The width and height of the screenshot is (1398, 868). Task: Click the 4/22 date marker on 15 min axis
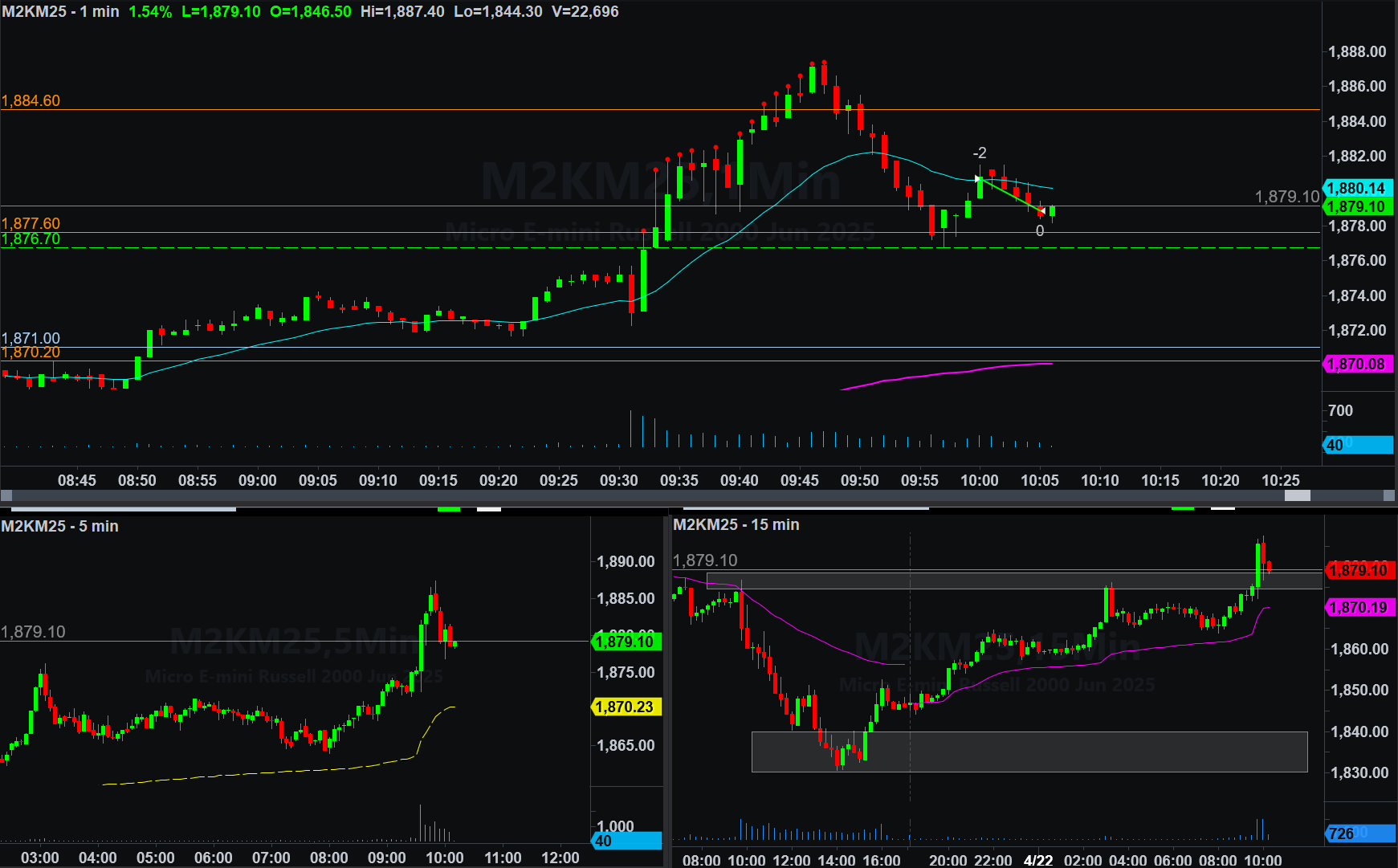[1037, 860]
